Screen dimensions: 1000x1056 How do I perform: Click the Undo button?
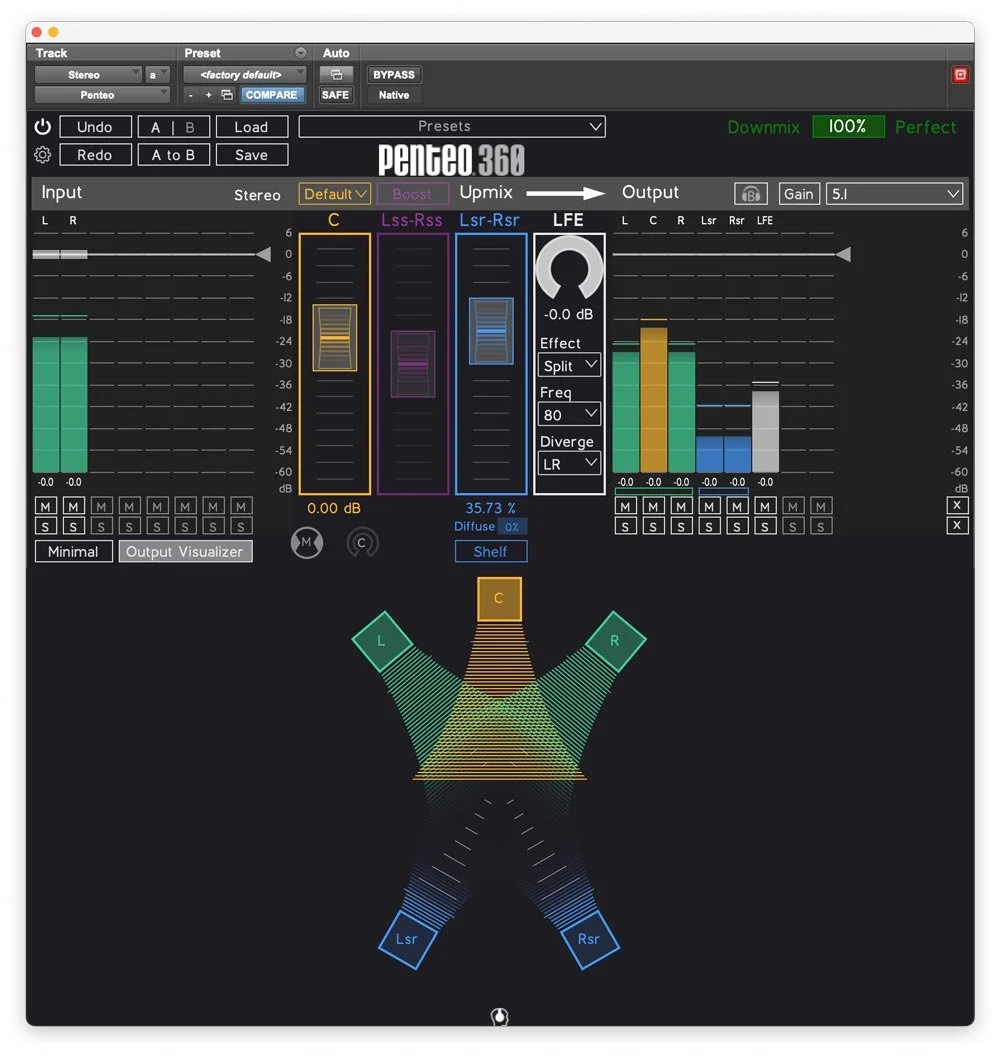tap(95, 127)
